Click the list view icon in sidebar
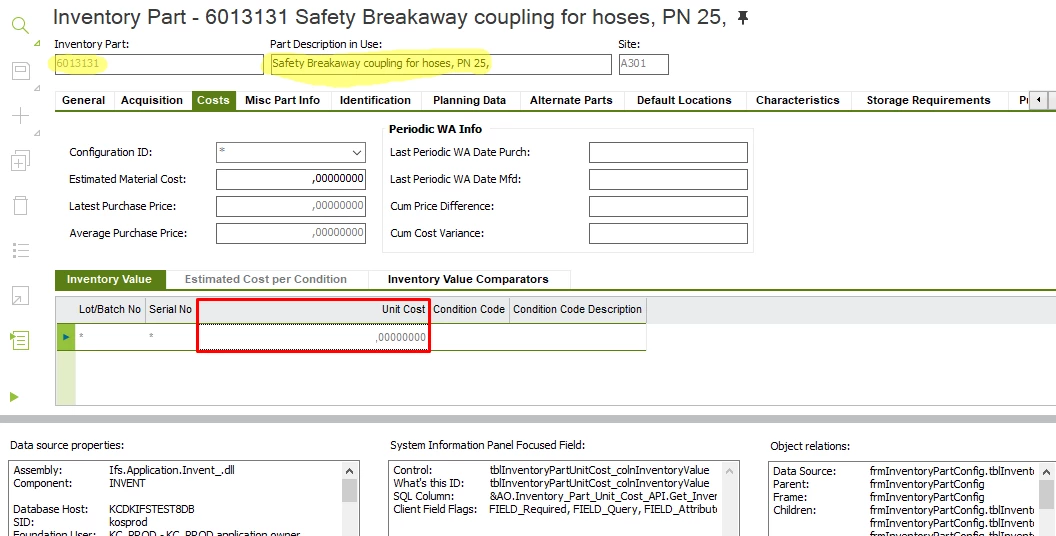This screenshot has height=536, width=1056. tap(21, 250)
